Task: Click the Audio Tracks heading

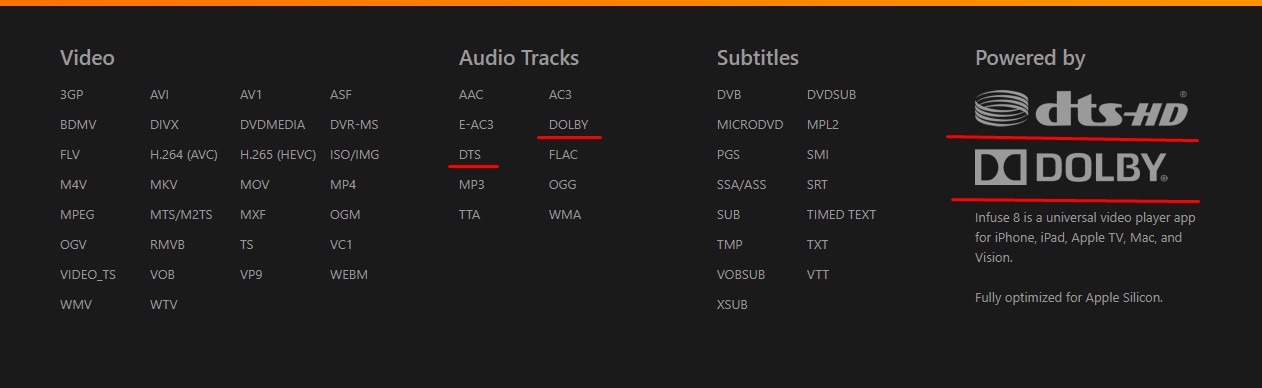Action: pyautogui.click(x=519, y=58)
